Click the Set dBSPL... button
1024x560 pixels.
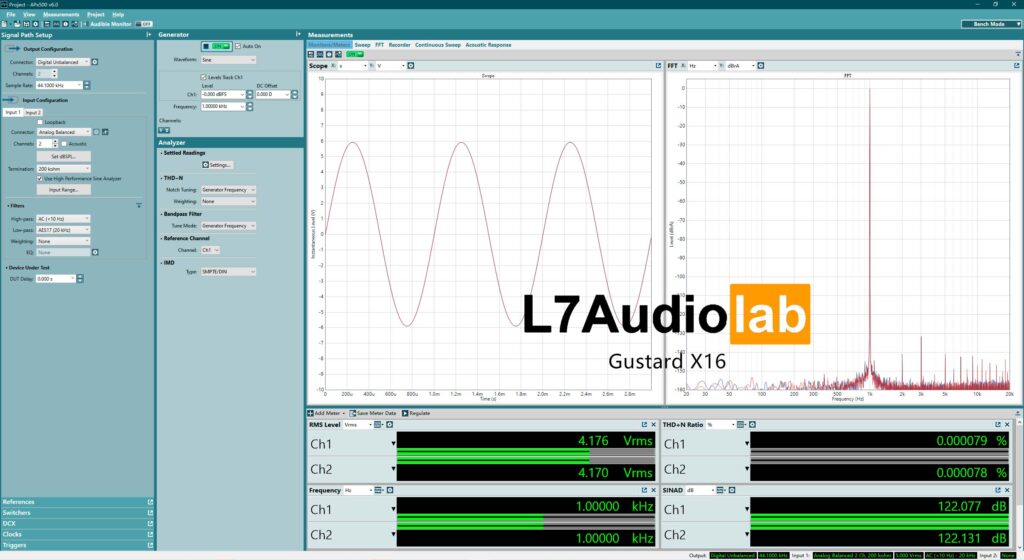pos(63,157)
